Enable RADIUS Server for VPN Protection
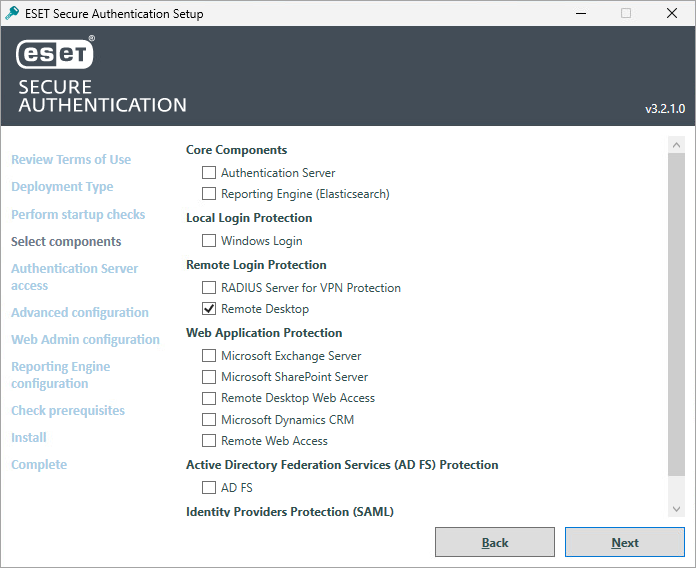This screenshot has width=696, height=568. click(x=209, y=288)
